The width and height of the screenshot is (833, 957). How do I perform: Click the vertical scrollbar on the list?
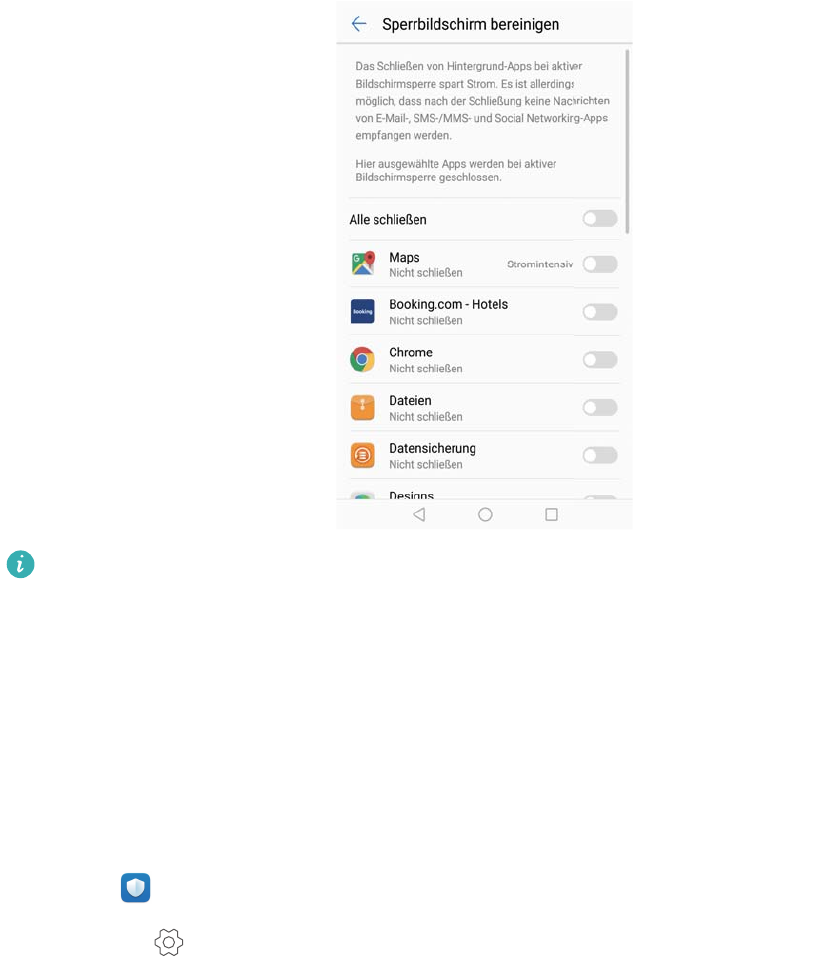pyautogui.click(x=627, y=142)
